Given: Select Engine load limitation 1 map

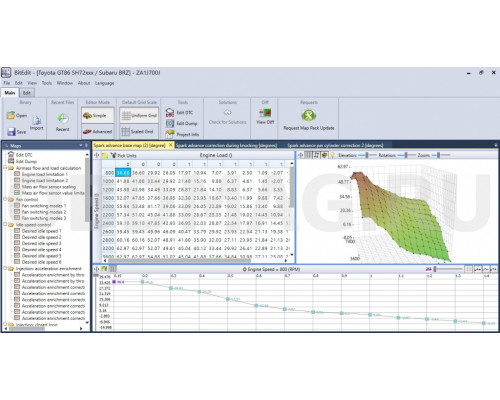Looking at the screenshot, I should (x=41, y=174).
